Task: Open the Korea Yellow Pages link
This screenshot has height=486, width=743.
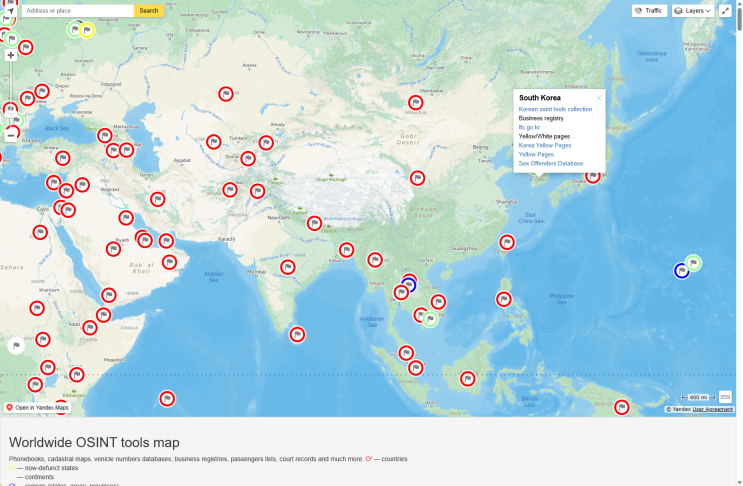Action: (x=544, y=145)
